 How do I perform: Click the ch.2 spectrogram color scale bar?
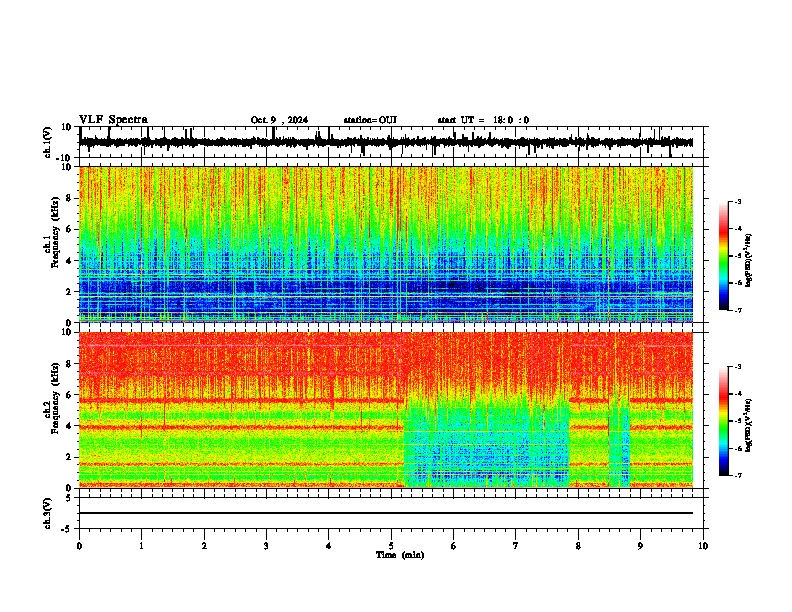[723, 421]
